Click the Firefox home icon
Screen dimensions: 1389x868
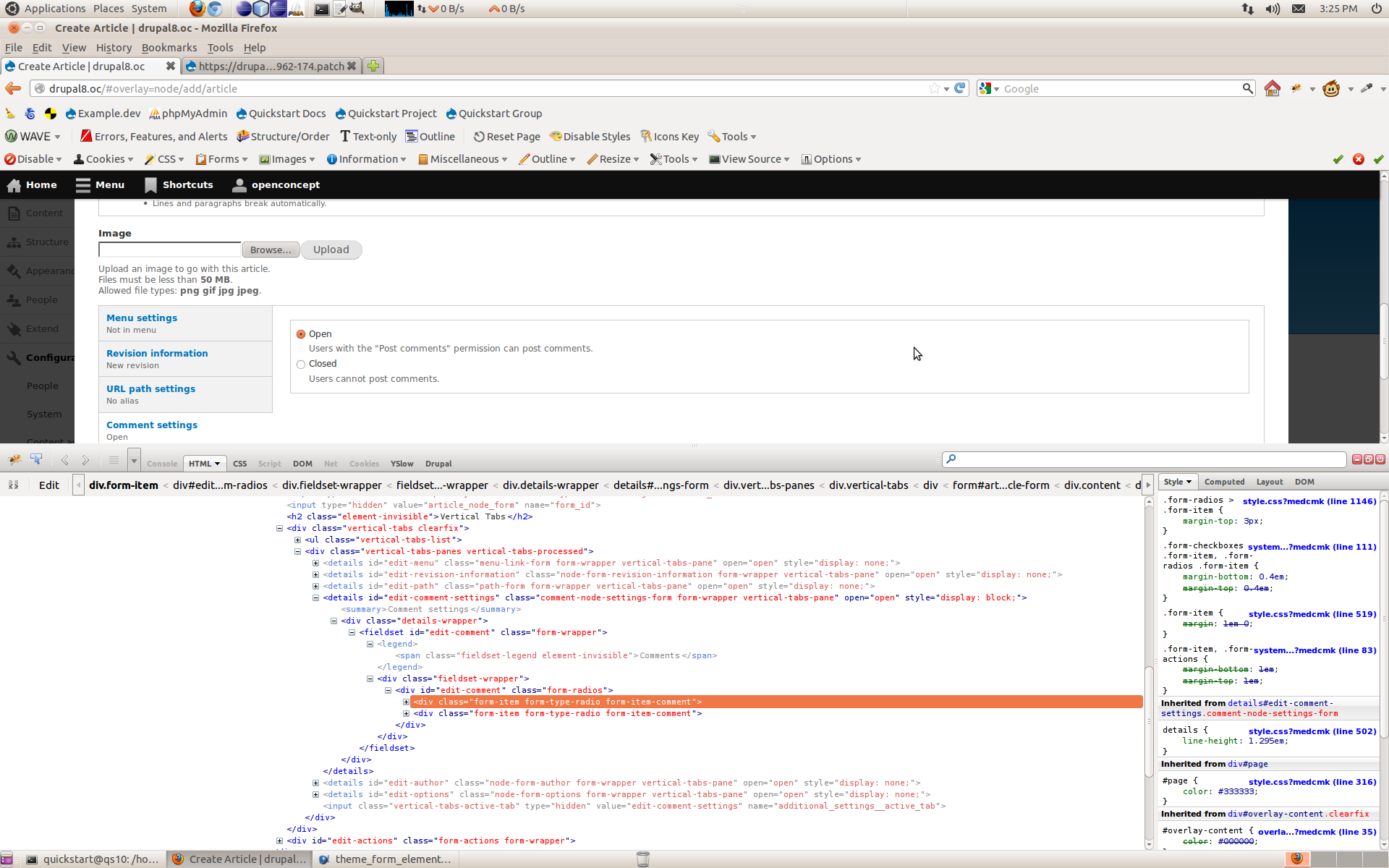[1272, 88]
